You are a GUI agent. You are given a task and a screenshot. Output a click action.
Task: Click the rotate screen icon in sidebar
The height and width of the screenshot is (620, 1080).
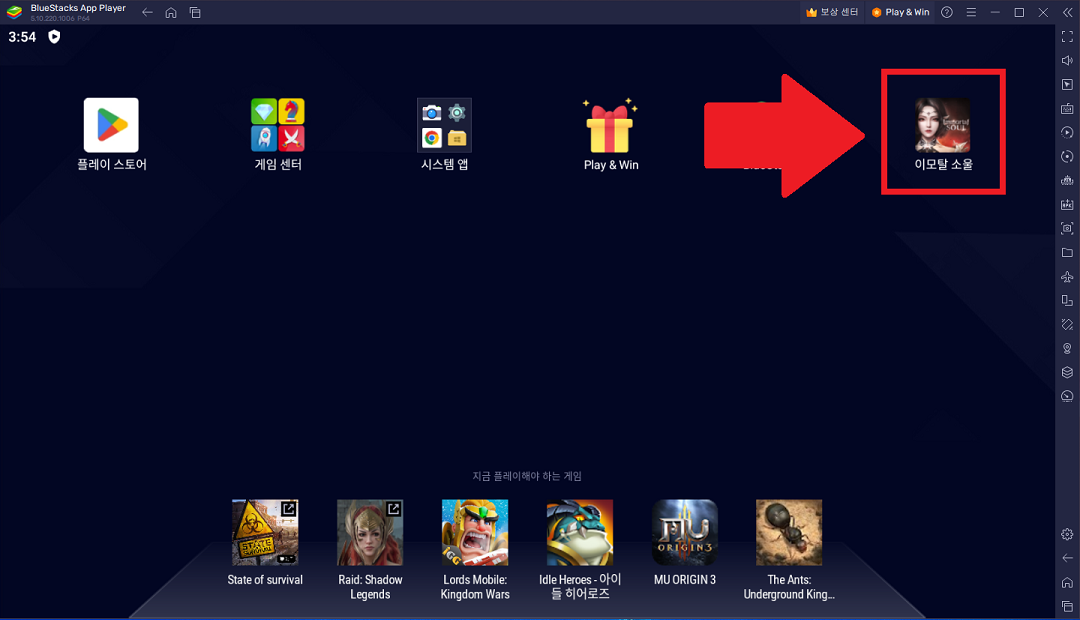[x=1067, y=300]
